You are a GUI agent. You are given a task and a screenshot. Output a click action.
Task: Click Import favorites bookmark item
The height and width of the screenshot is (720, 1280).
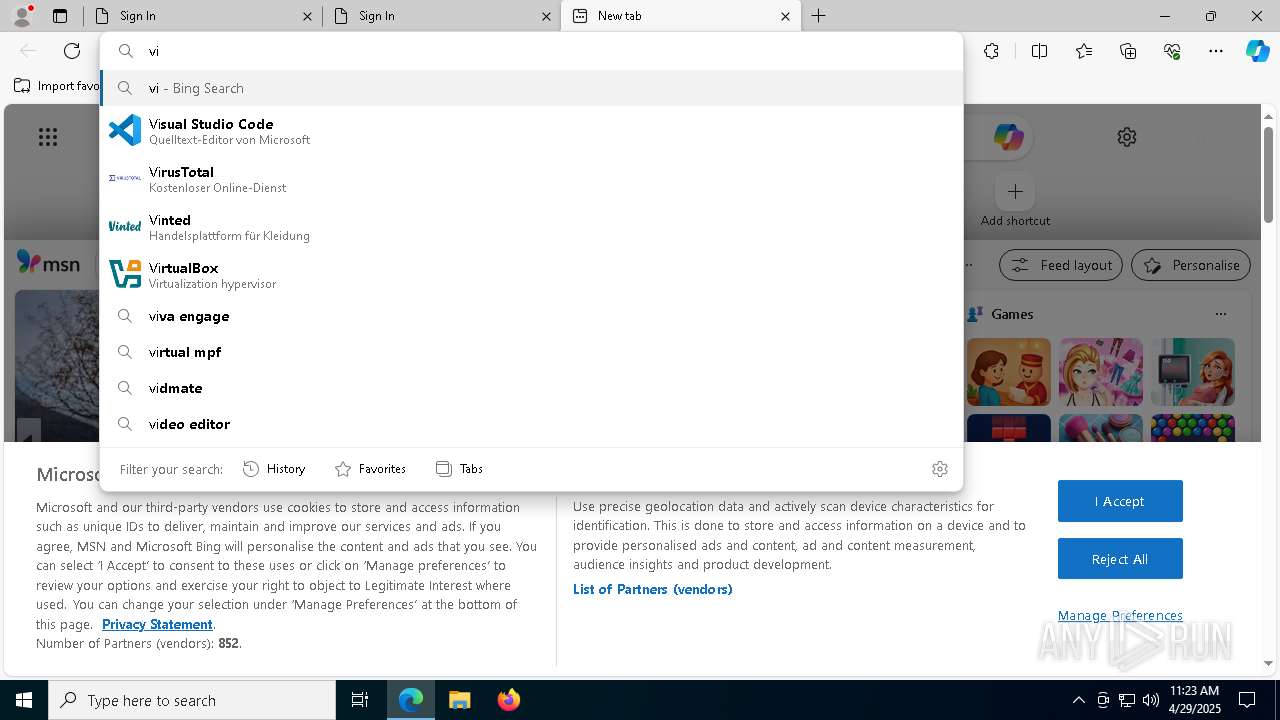(57, 86)
